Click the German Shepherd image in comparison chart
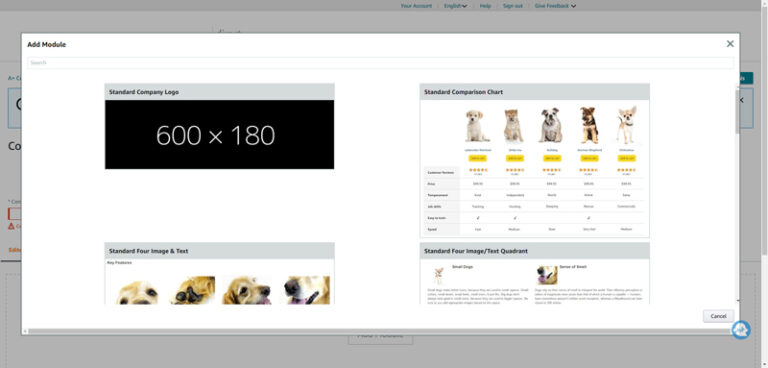768x368 pixels. pyautogui.click(x=589, y=125)
